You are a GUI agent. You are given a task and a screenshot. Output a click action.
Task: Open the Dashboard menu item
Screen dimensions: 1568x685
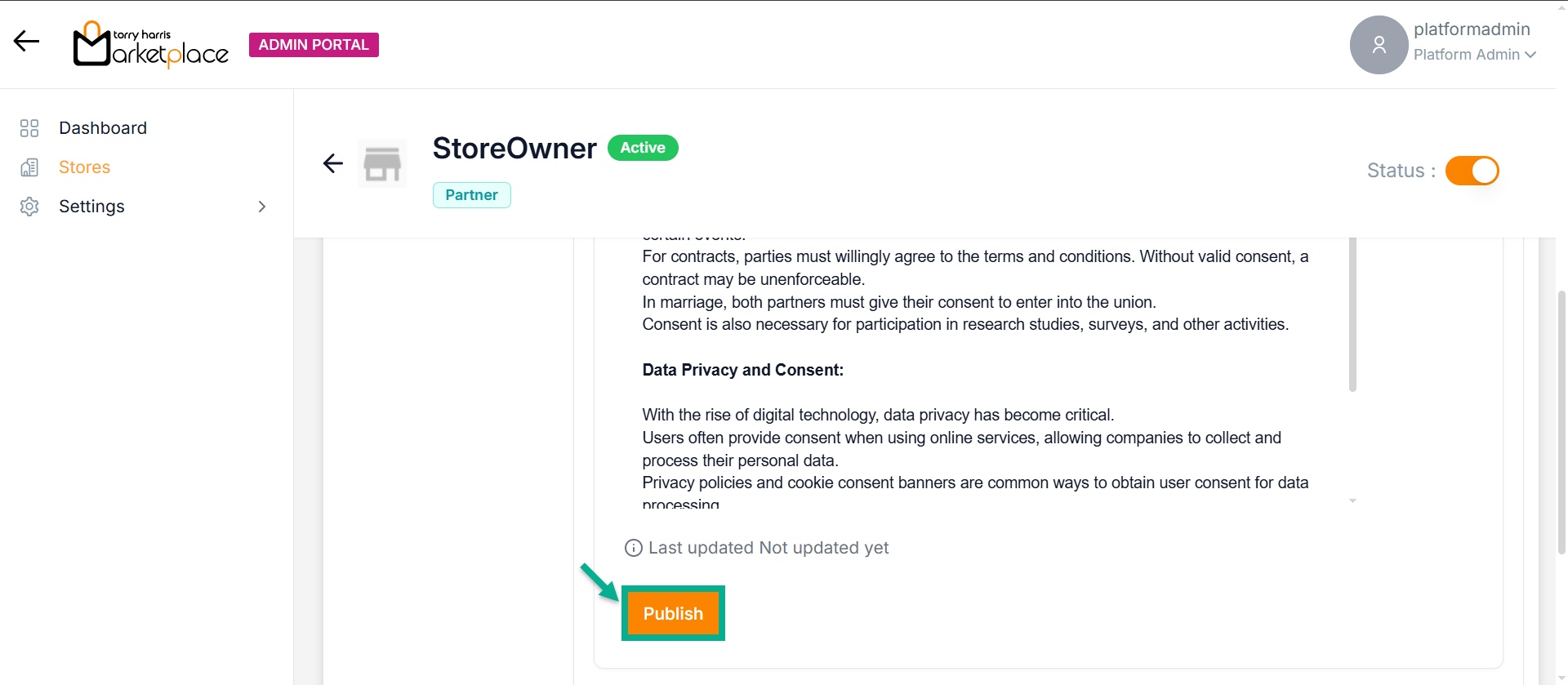point(103,128)
